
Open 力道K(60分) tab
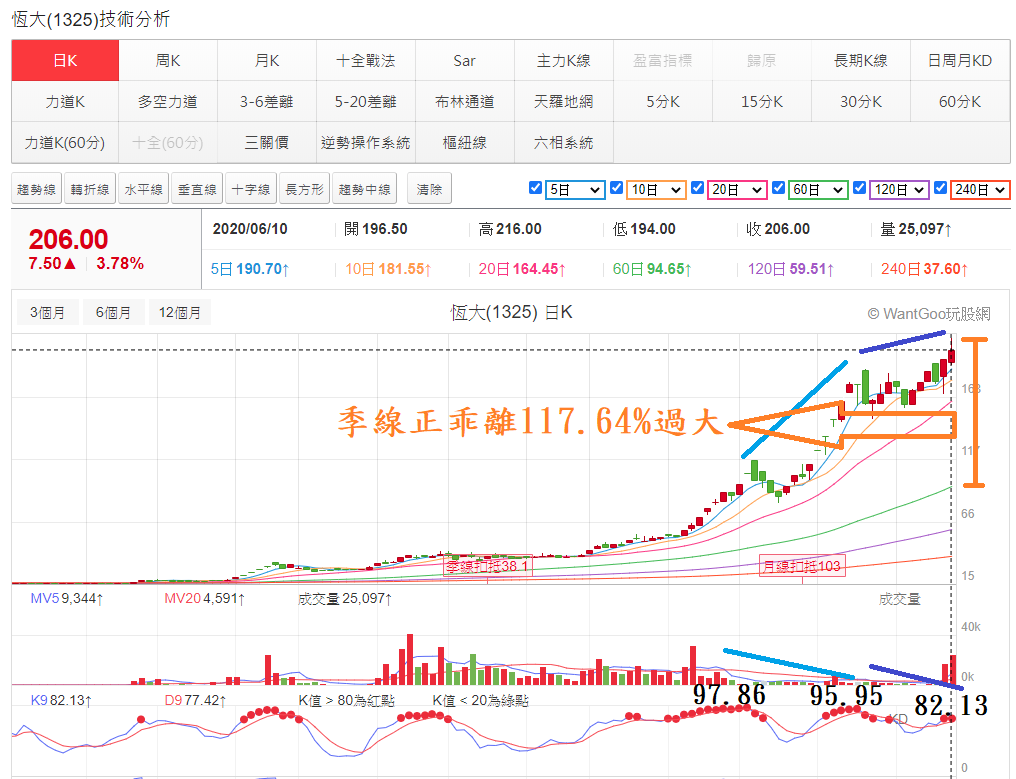tap(65, 143)
